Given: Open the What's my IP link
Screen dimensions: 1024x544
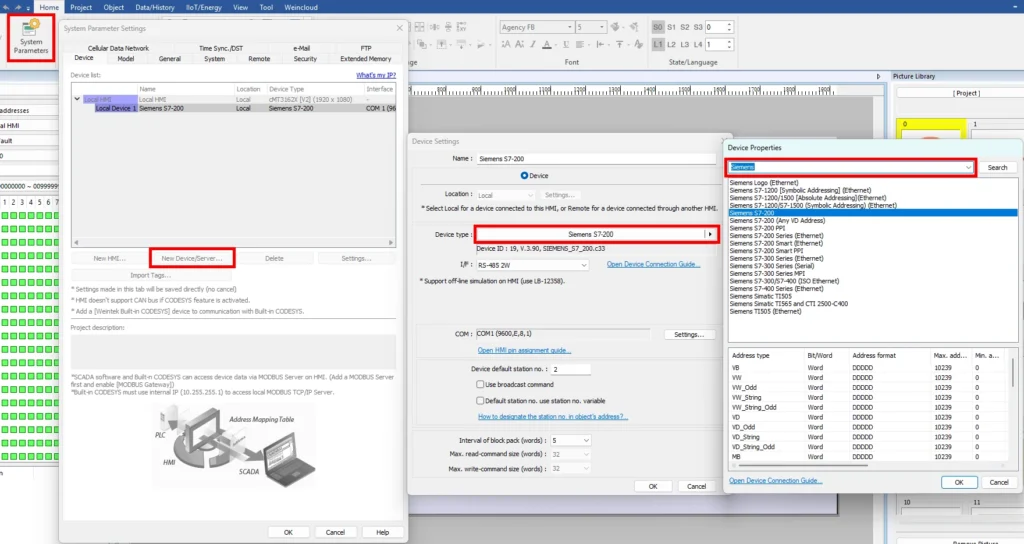Looking at the screenshot, I should (x=374, y=75).
